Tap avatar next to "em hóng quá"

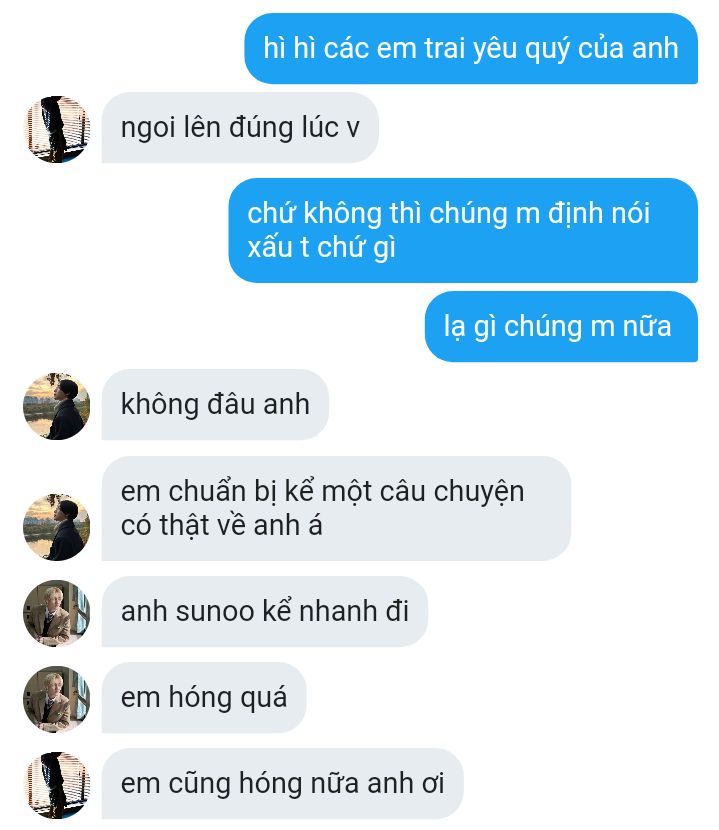coord(57,699)
